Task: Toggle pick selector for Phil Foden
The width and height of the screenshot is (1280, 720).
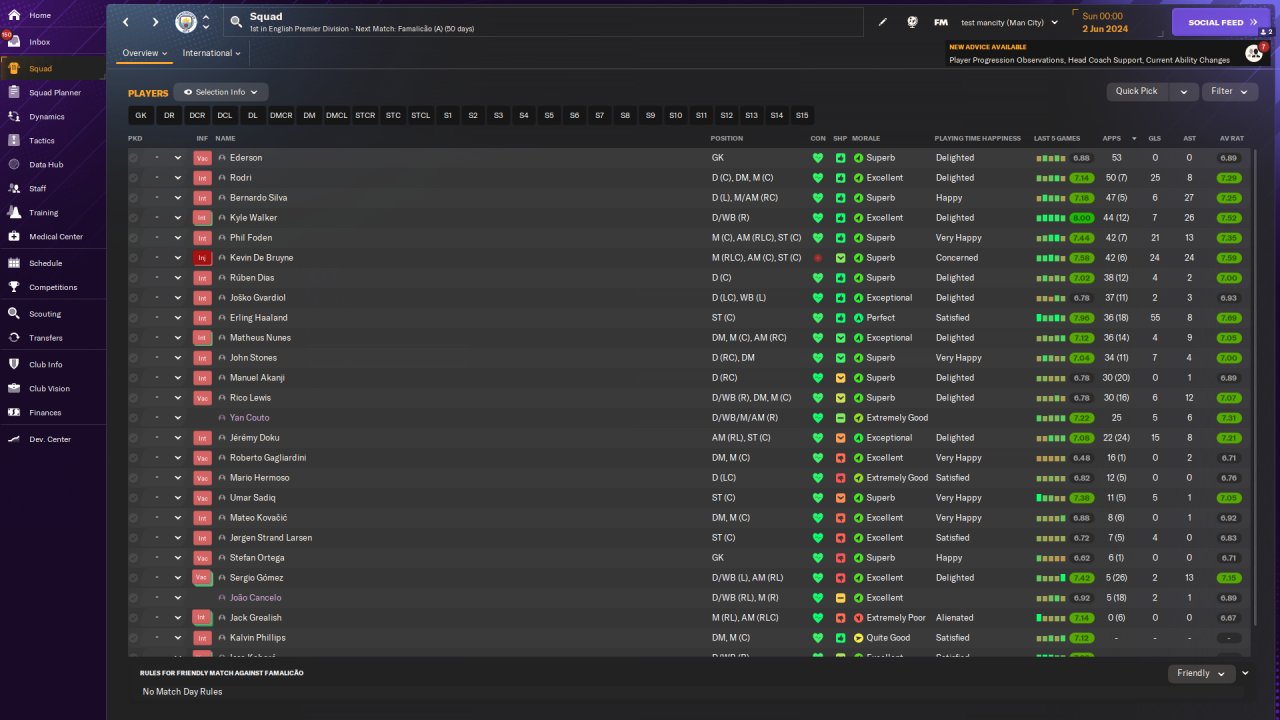Action: (134, 238)
